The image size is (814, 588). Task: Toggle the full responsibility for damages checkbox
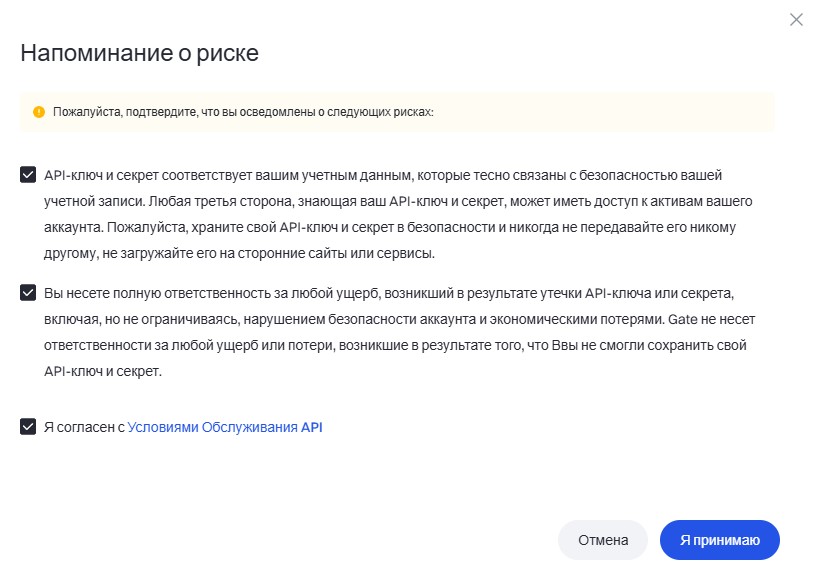tap(27, 292)
